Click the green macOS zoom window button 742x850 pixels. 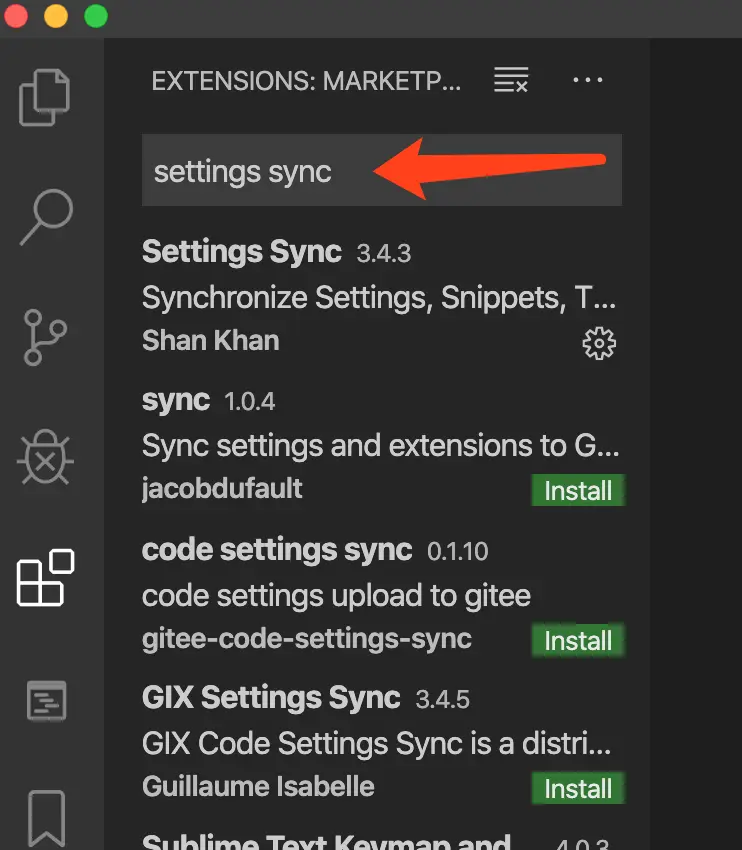pos(96,16)
